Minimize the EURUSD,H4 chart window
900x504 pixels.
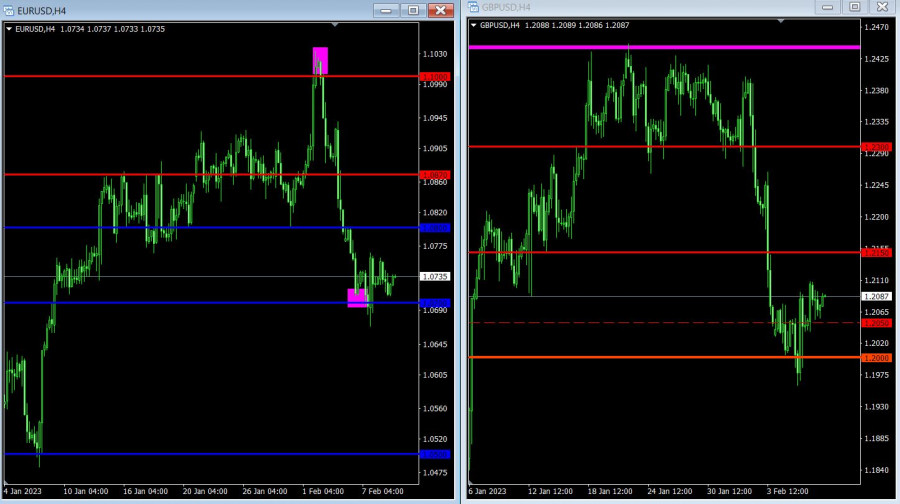click(x=386, y=9)
